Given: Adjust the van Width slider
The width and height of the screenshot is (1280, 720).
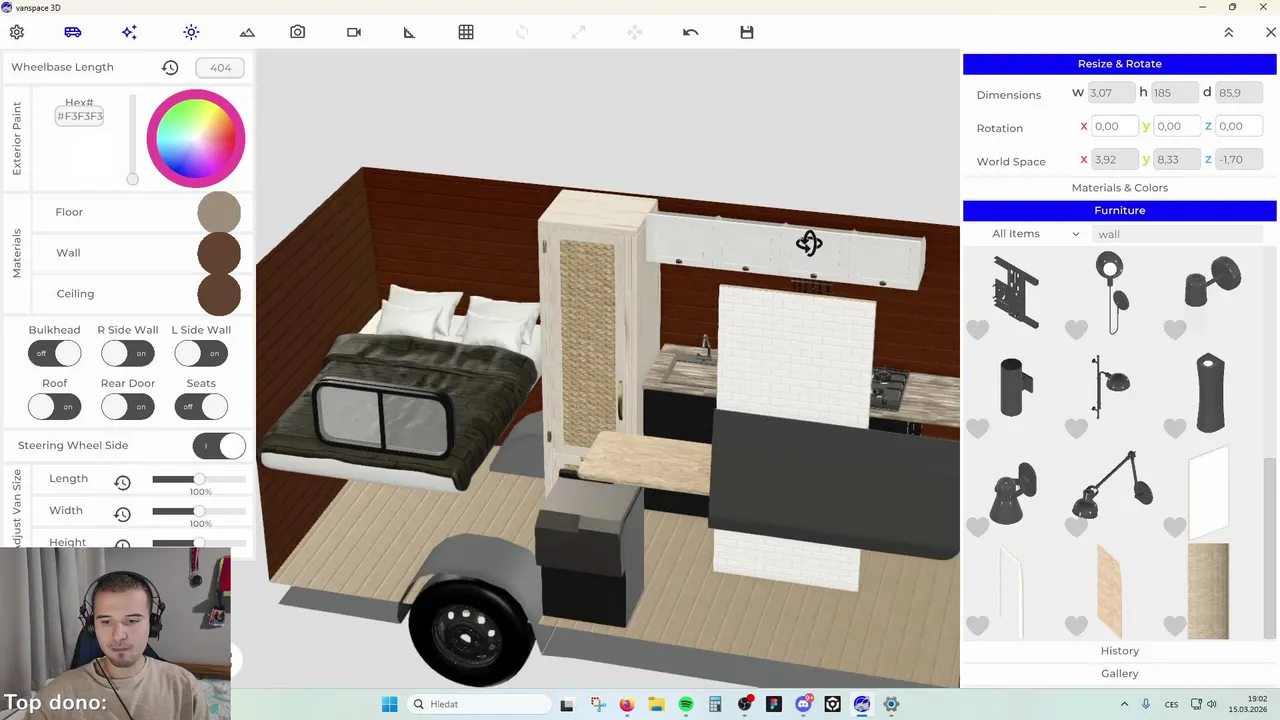Looking at the screenshot, I should coord(199,511).
